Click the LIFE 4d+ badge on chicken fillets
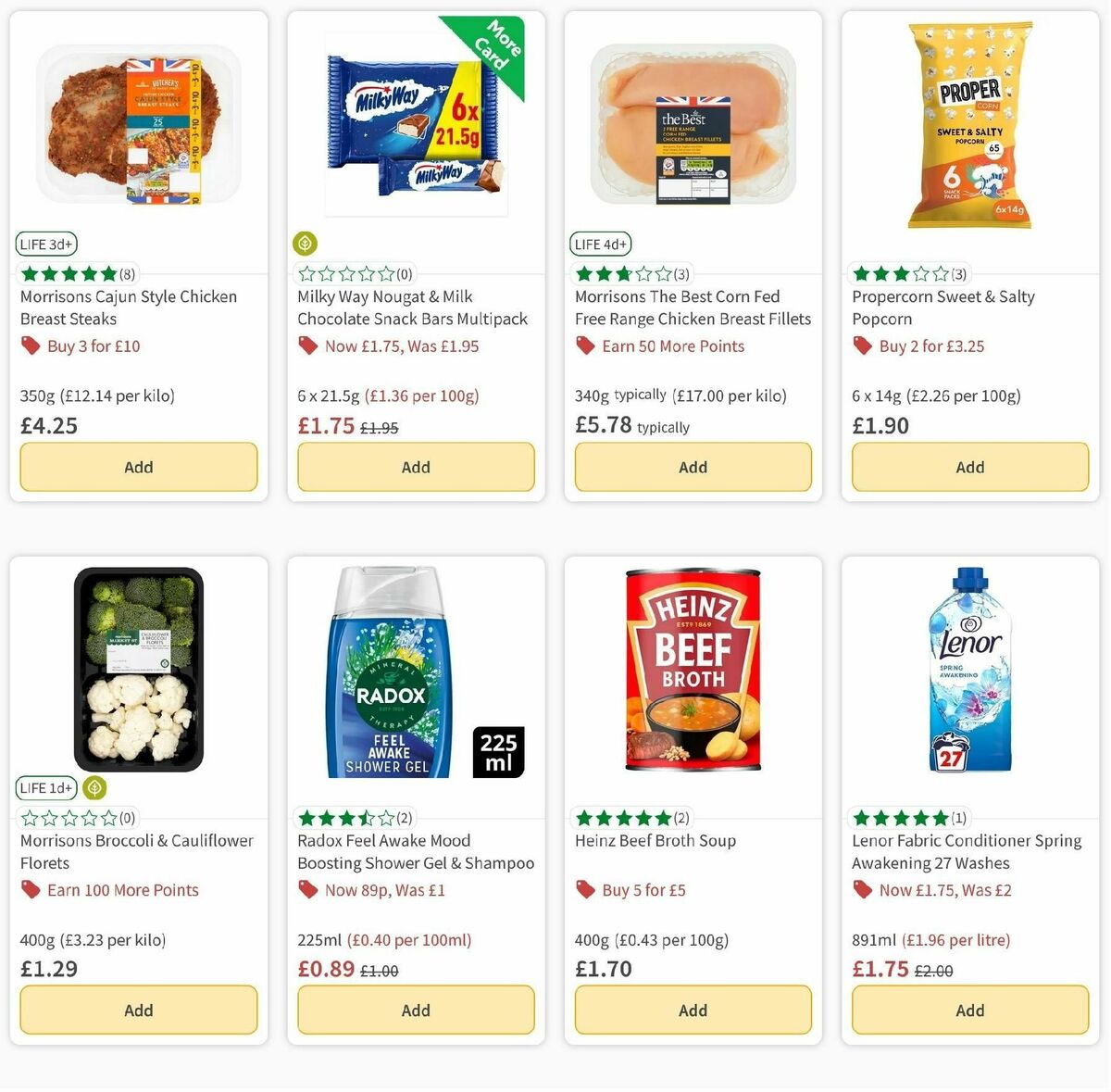The height and width of the screenshot is (1092, 1111). click(600, 244)
